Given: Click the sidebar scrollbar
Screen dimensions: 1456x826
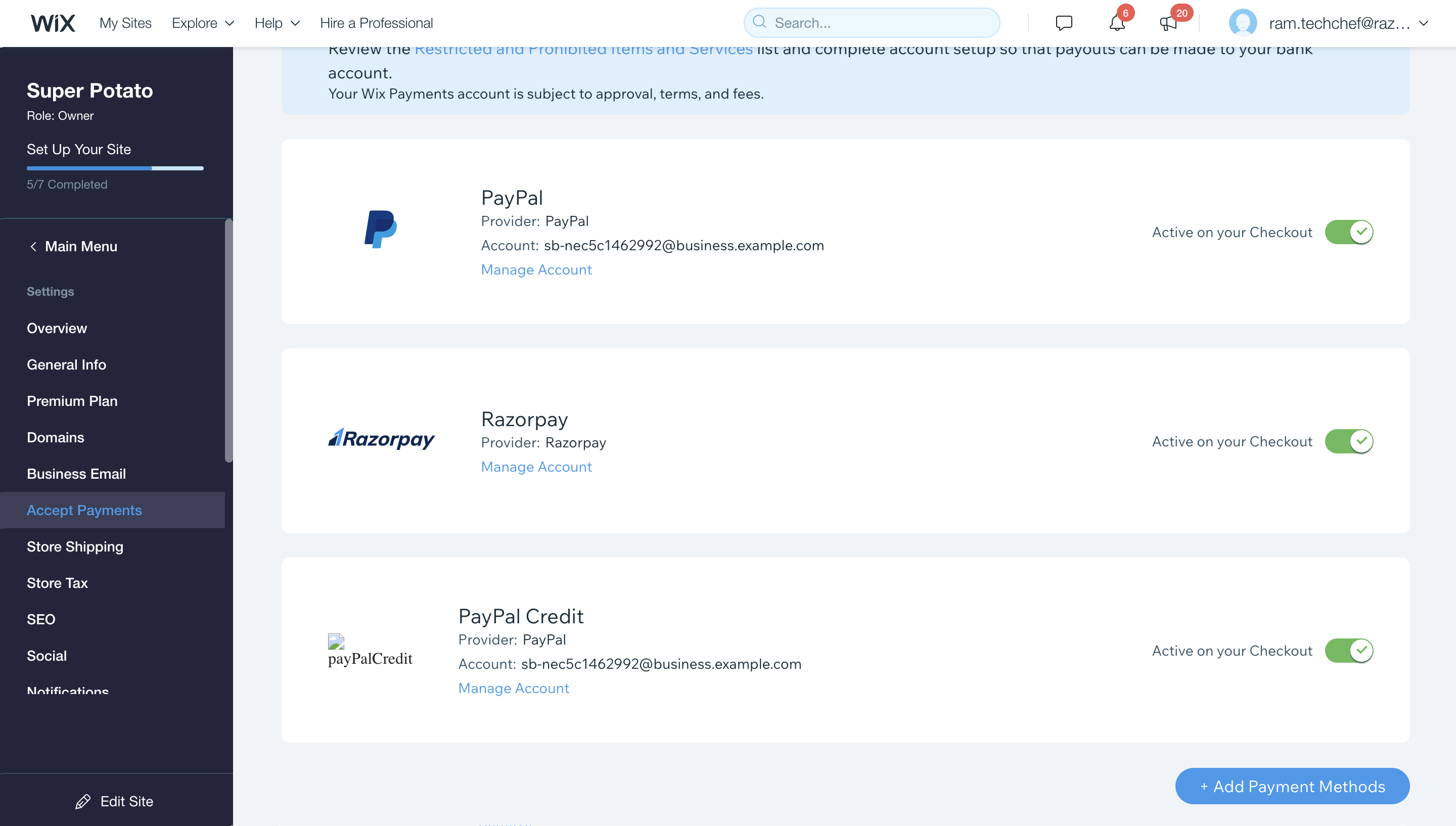Looking at the screenshot, I should click(x=229, y=340).
